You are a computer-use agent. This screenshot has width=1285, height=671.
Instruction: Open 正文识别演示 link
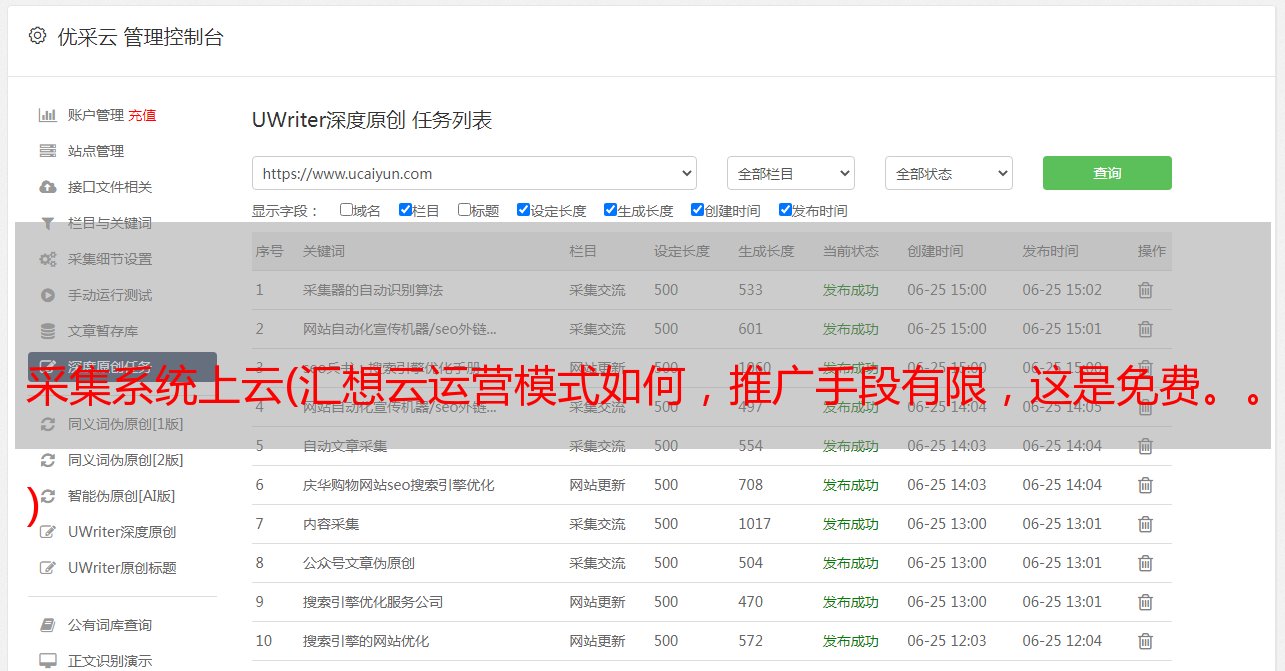pyautogui.click(x=110, y=661)
